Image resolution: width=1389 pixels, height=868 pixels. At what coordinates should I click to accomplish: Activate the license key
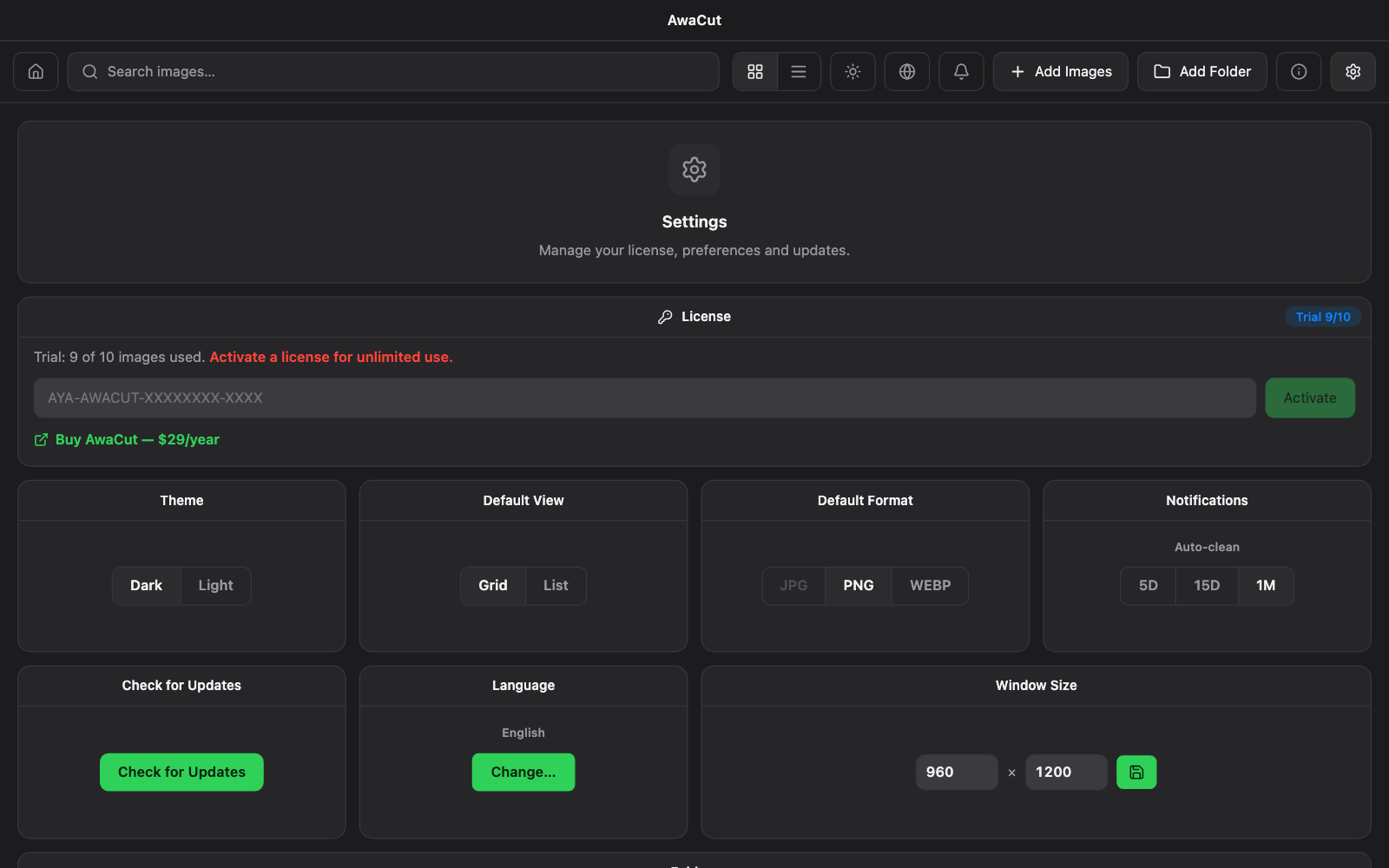click(x=1310, y=398)
